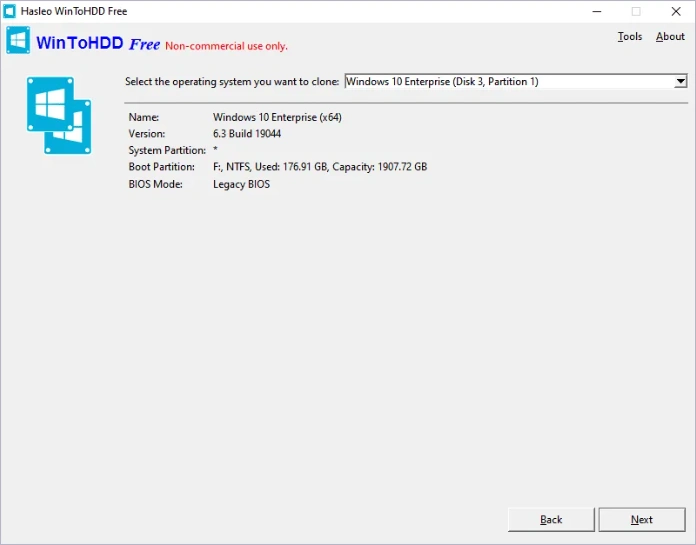696x545 pixels.
Task: Open the About menu
Action: pyautogui.click(x=670, y=36)
